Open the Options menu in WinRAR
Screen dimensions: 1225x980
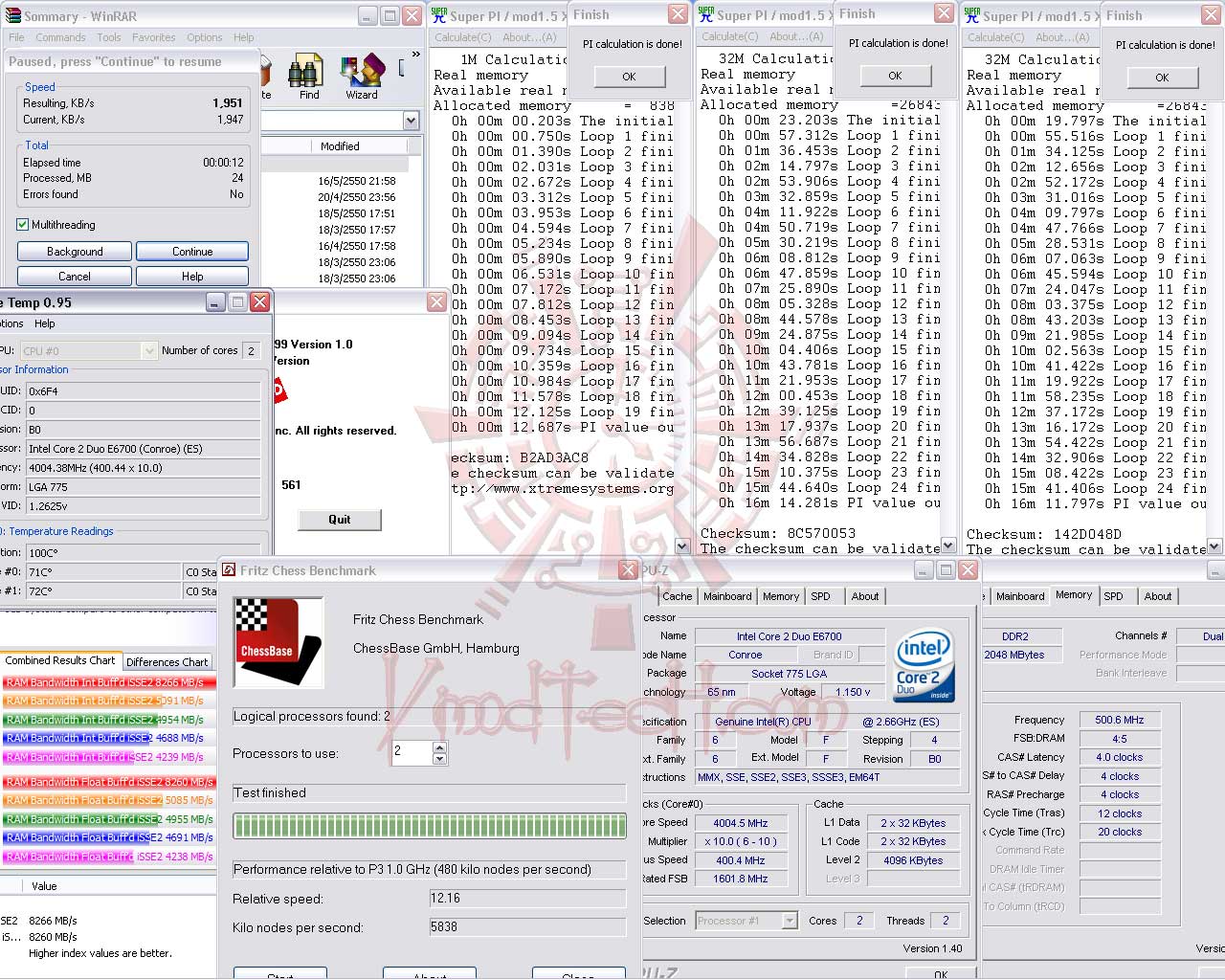point(205,37)
